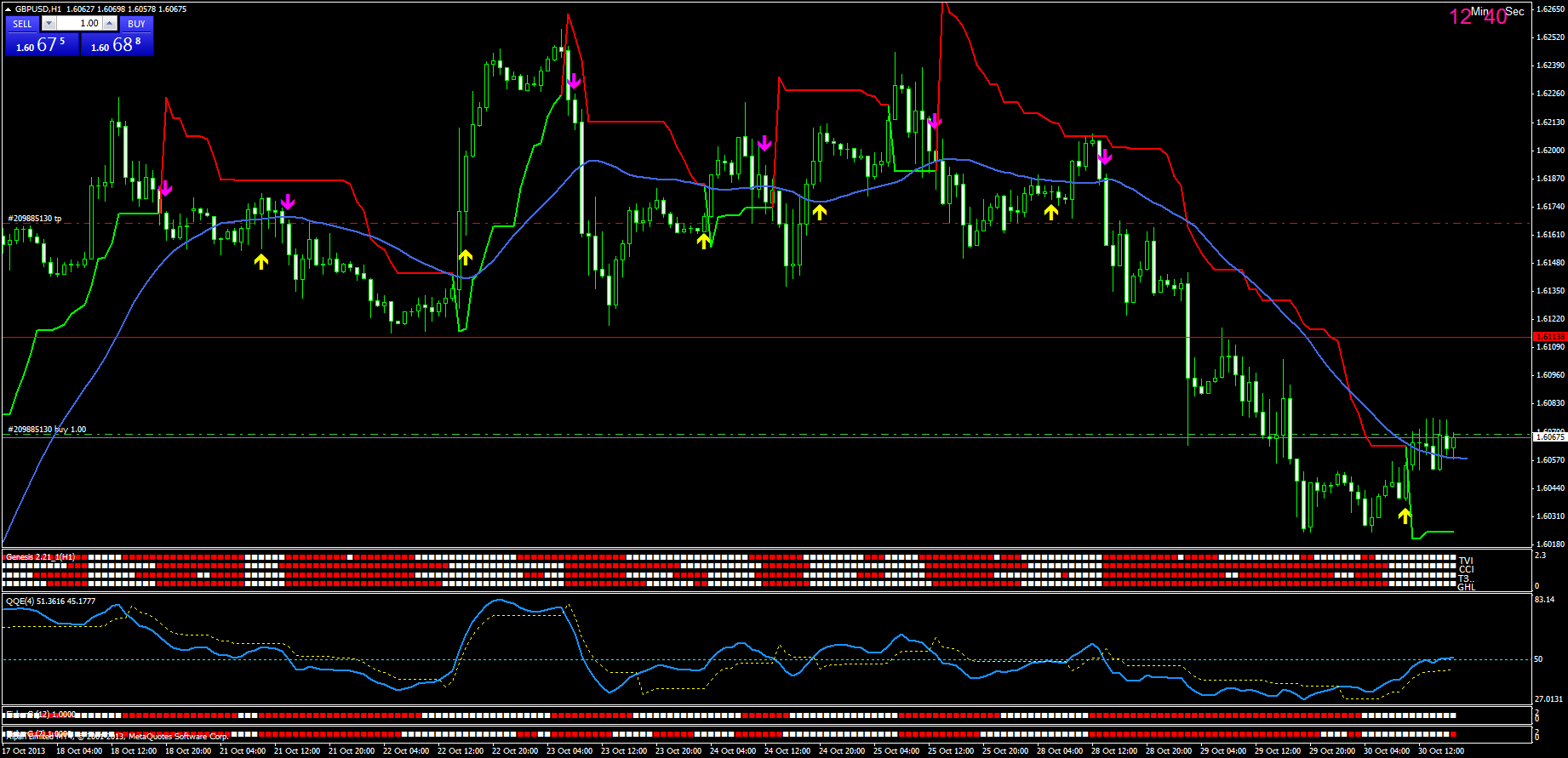This screenshot has width=1568, height=758.
Task: Click the TVI row label
Action: point(1466,561)
